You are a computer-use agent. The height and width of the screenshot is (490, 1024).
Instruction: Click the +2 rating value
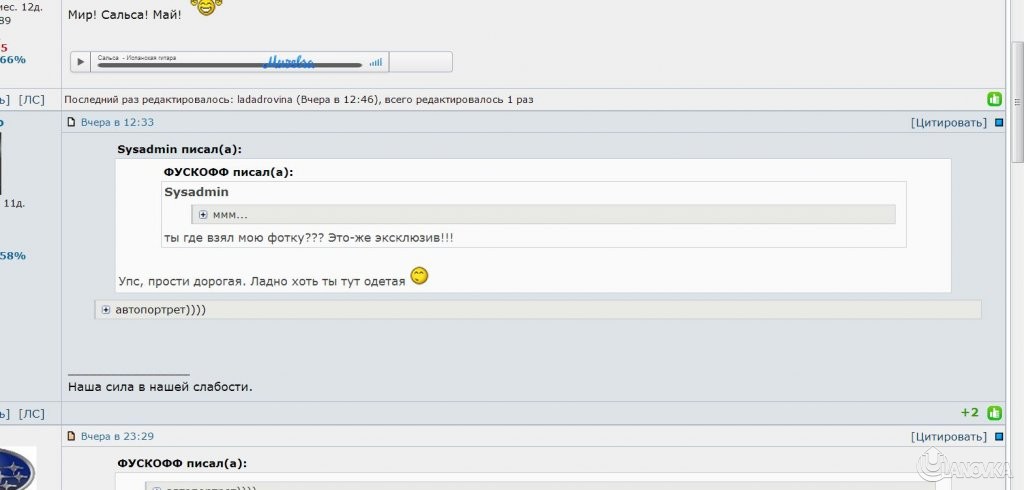click(x=970, y=413)
